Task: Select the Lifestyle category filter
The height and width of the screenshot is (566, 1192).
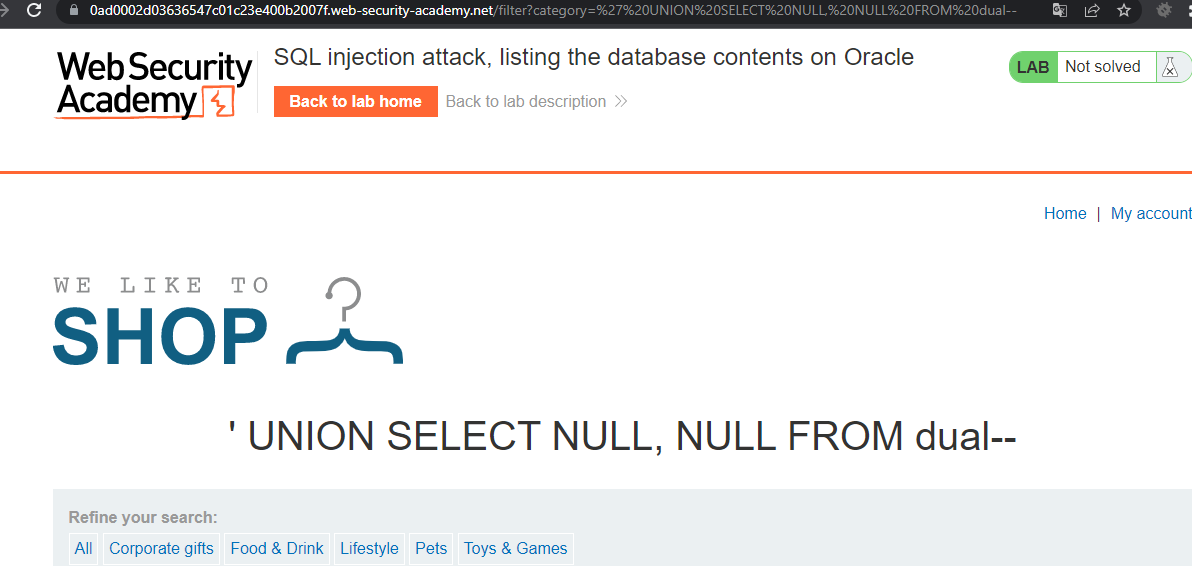Action: click(369, 548)
